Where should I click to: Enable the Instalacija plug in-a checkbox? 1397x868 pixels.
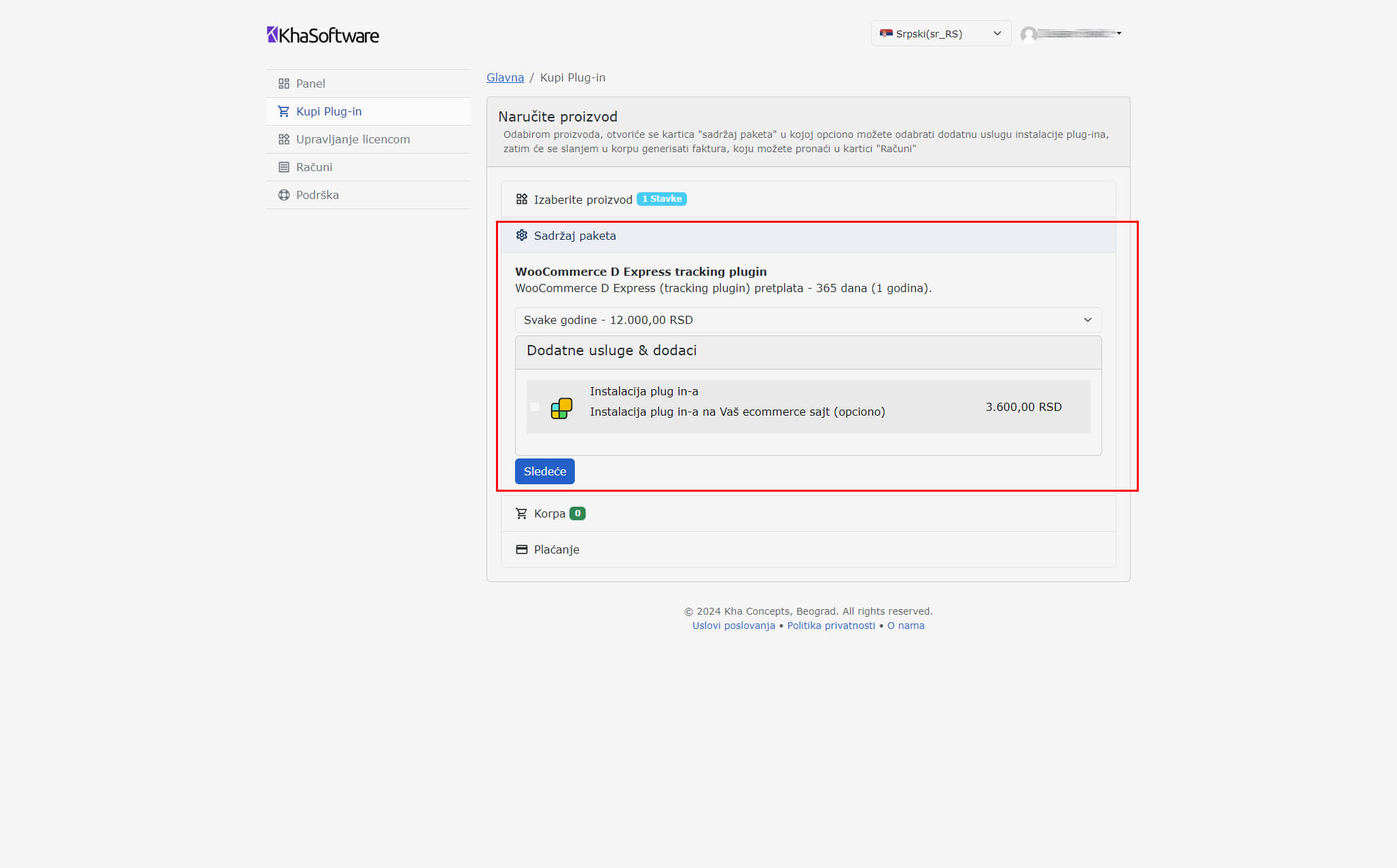click(535, 407)
